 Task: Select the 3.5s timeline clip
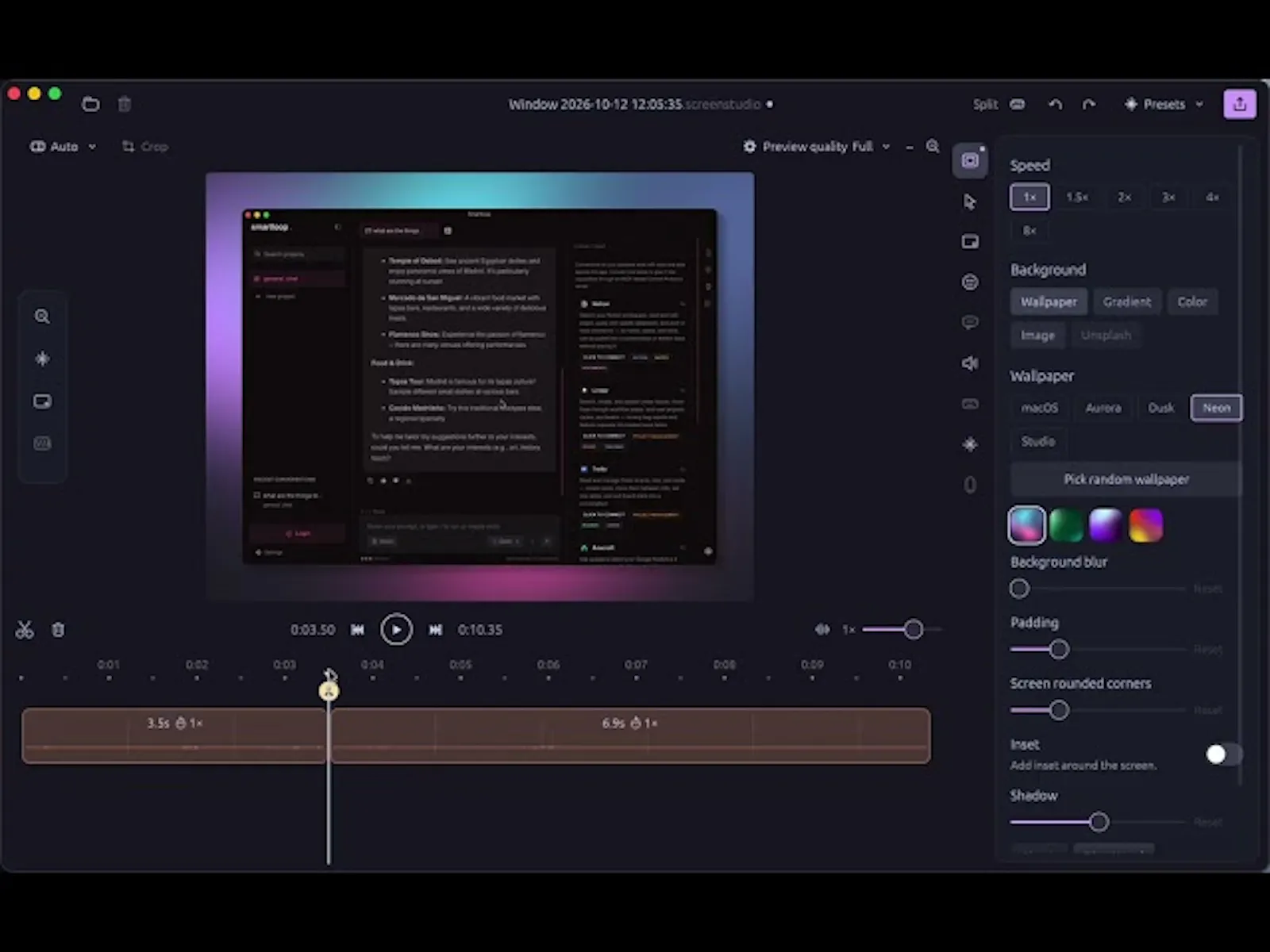(174, 735)
